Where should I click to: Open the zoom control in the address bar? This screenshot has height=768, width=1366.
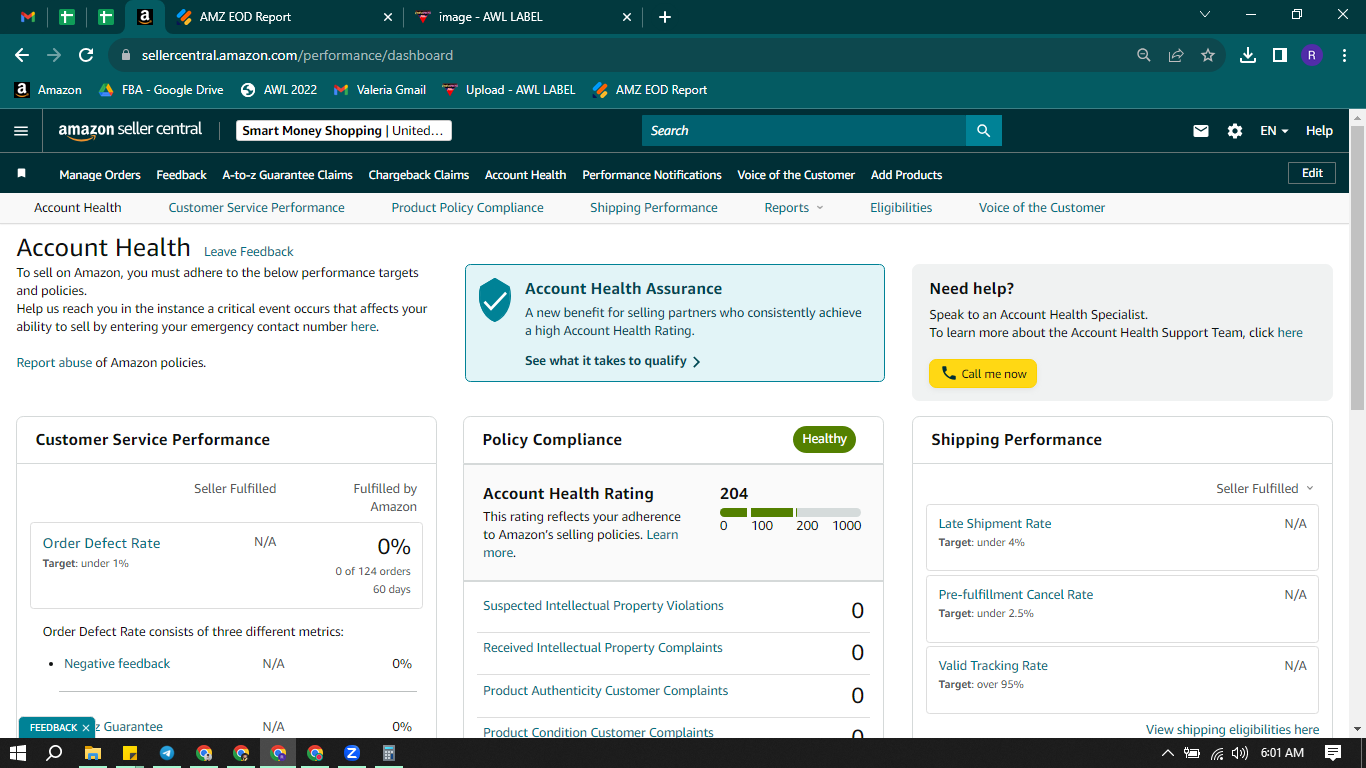tap(1144, 56)
